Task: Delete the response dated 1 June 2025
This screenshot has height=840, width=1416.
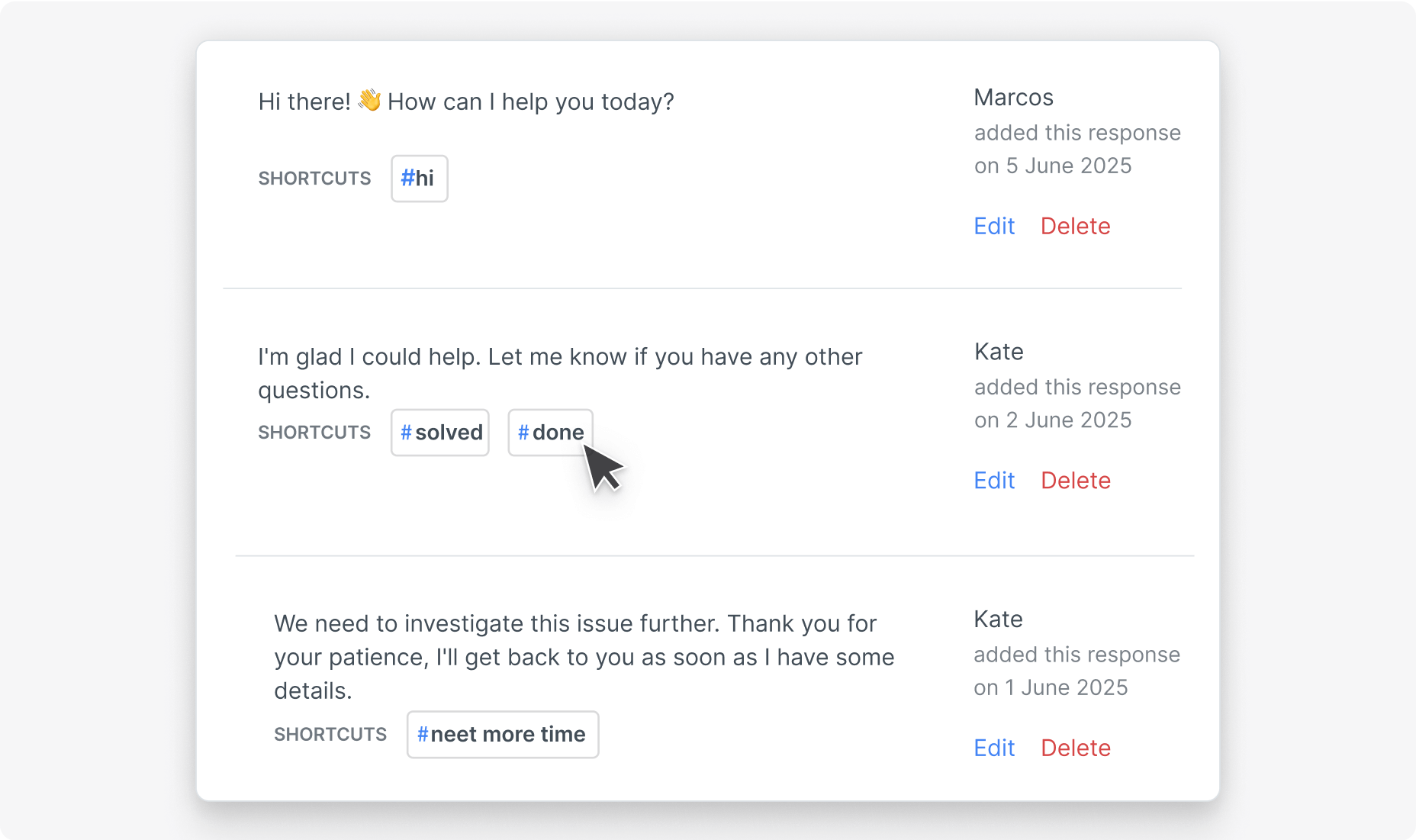Action: point(1075,748)
